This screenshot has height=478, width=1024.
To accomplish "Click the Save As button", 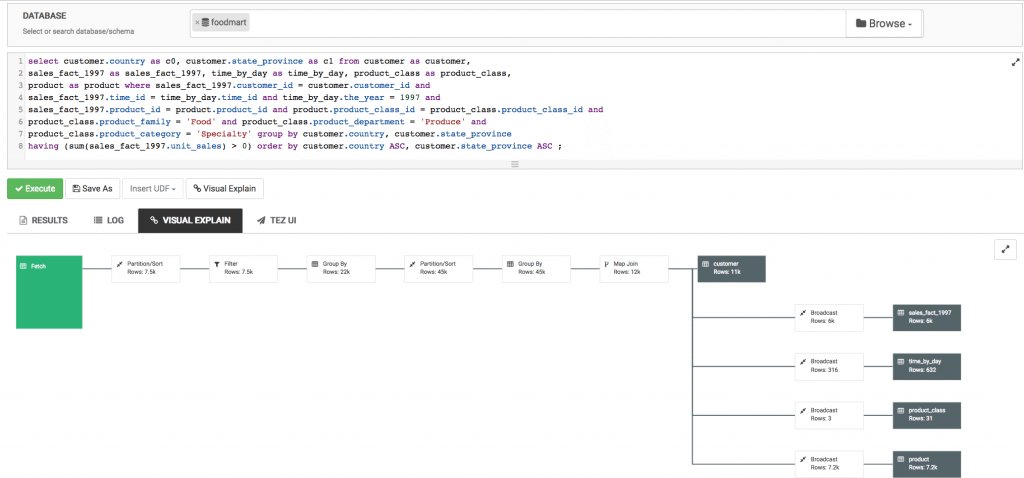I will pos(93,189).
